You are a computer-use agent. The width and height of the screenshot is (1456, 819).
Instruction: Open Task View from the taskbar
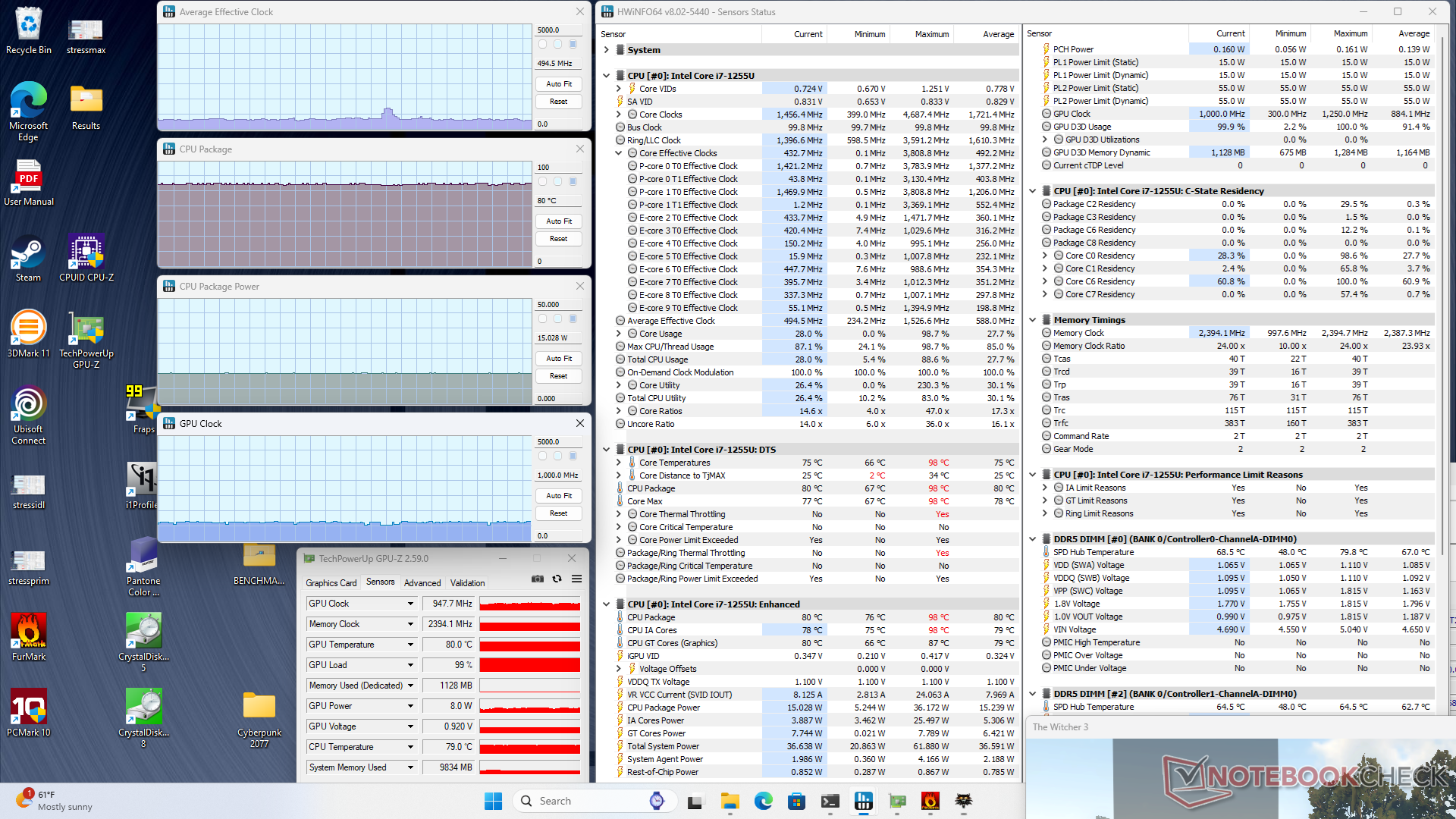click(695, 801)
